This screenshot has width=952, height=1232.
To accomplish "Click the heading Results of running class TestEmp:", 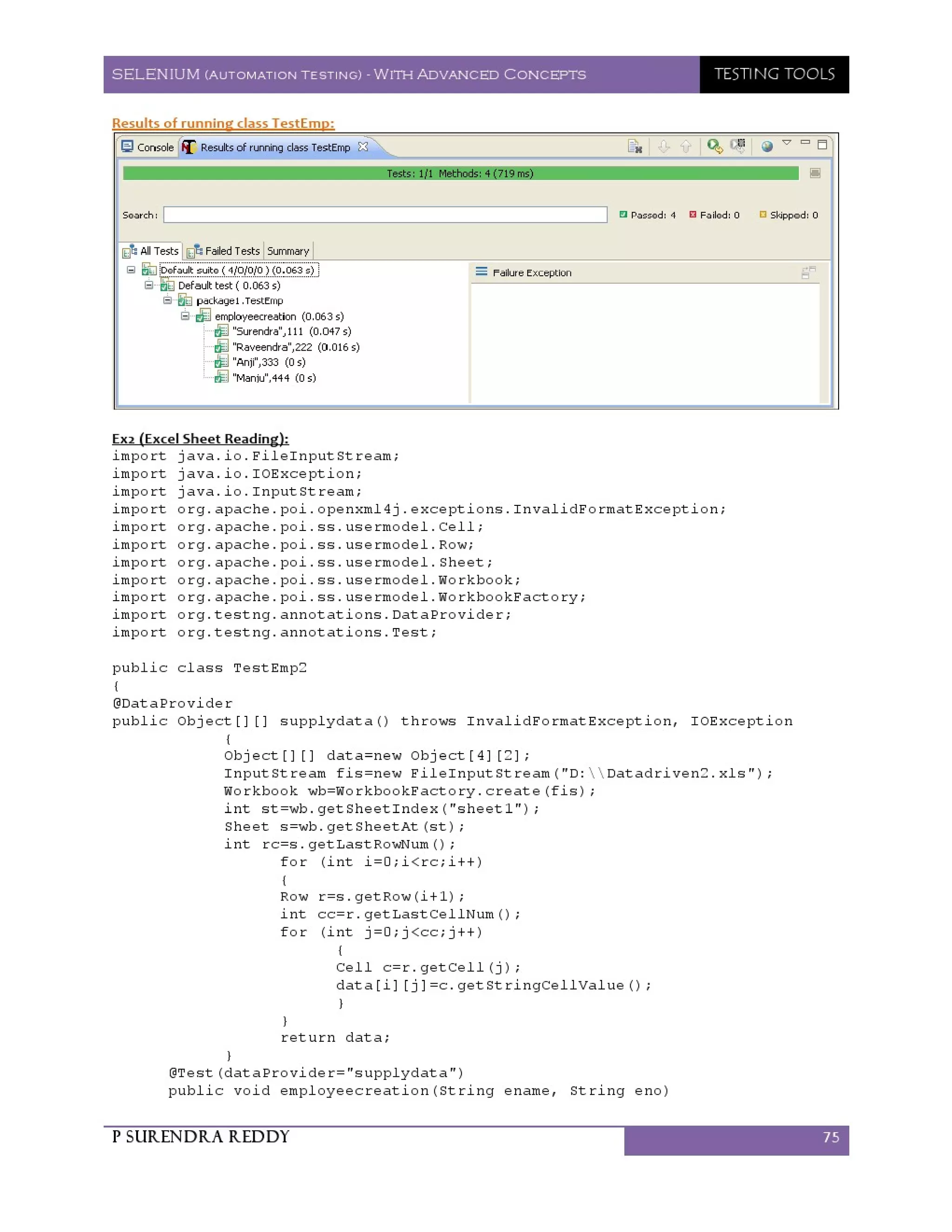I will (x=223, y=123).
